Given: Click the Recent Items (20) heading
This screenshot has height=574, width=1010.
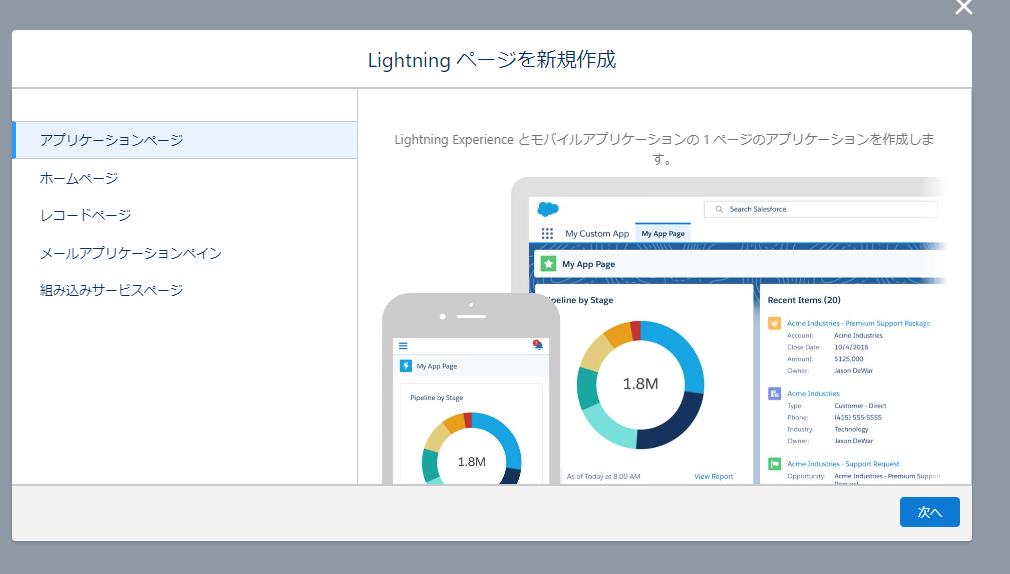Looking at the screenshot, I should (804, 300).
